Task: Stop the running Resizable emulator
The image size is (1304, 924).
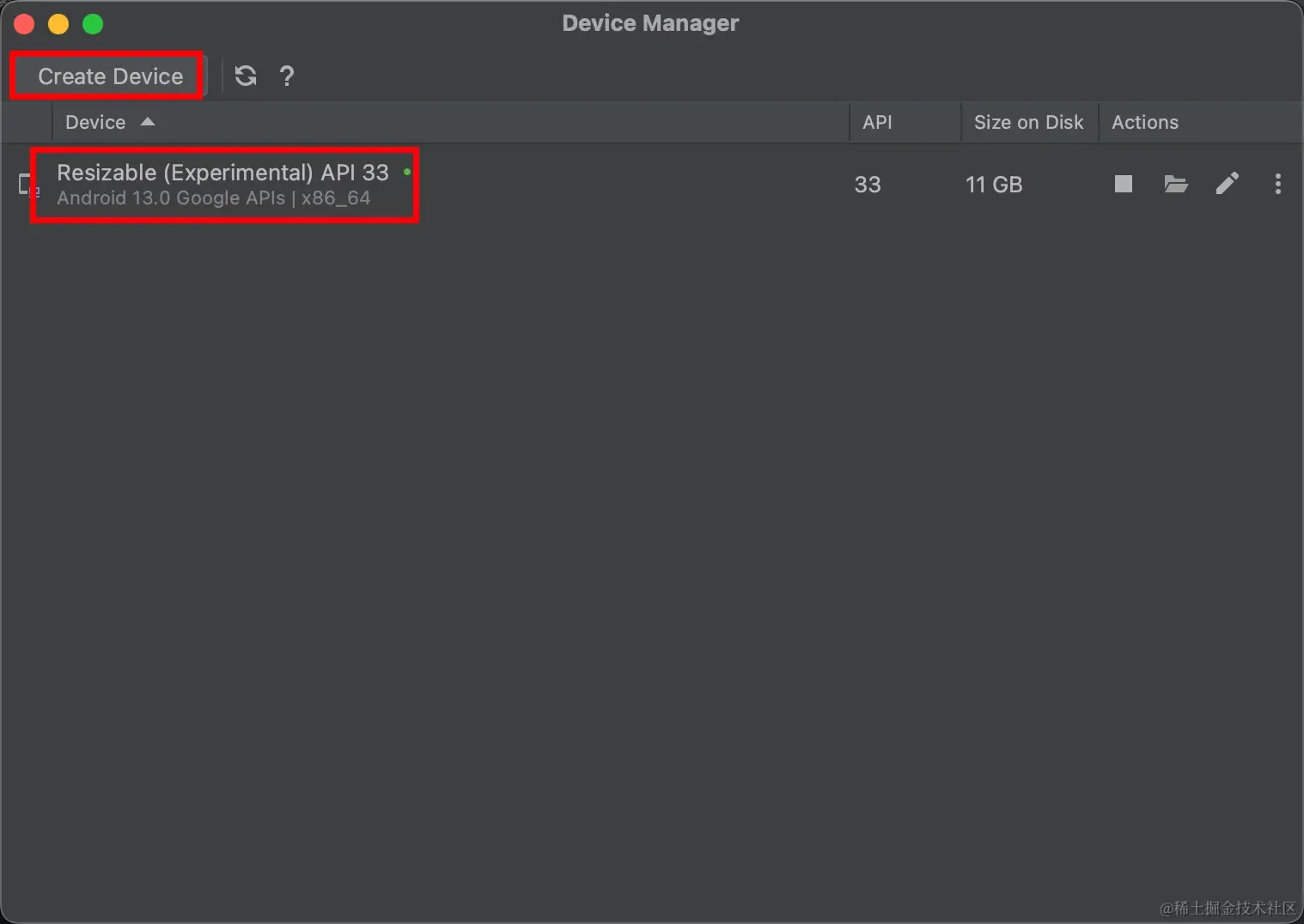Action: tap(1123, 184)
